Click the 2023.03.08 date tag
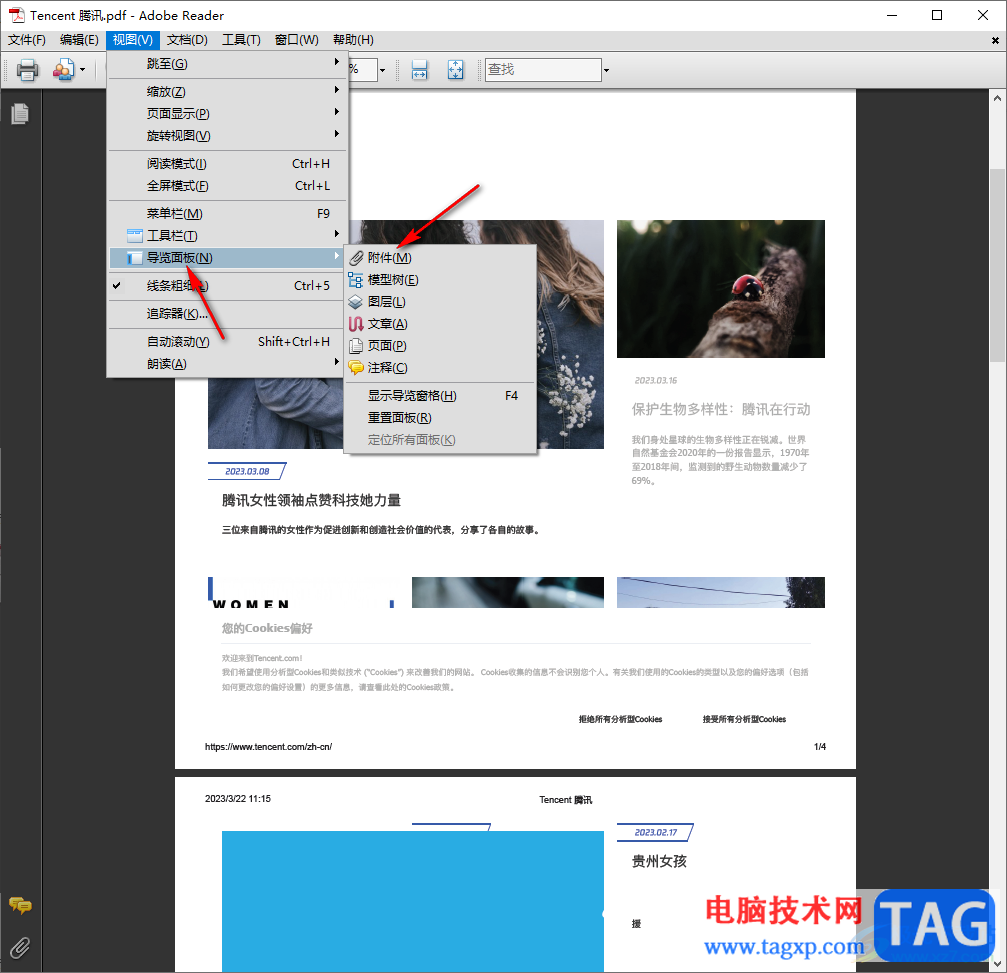The height and width of the screenshot is (973, 1007). coord(247,471)
